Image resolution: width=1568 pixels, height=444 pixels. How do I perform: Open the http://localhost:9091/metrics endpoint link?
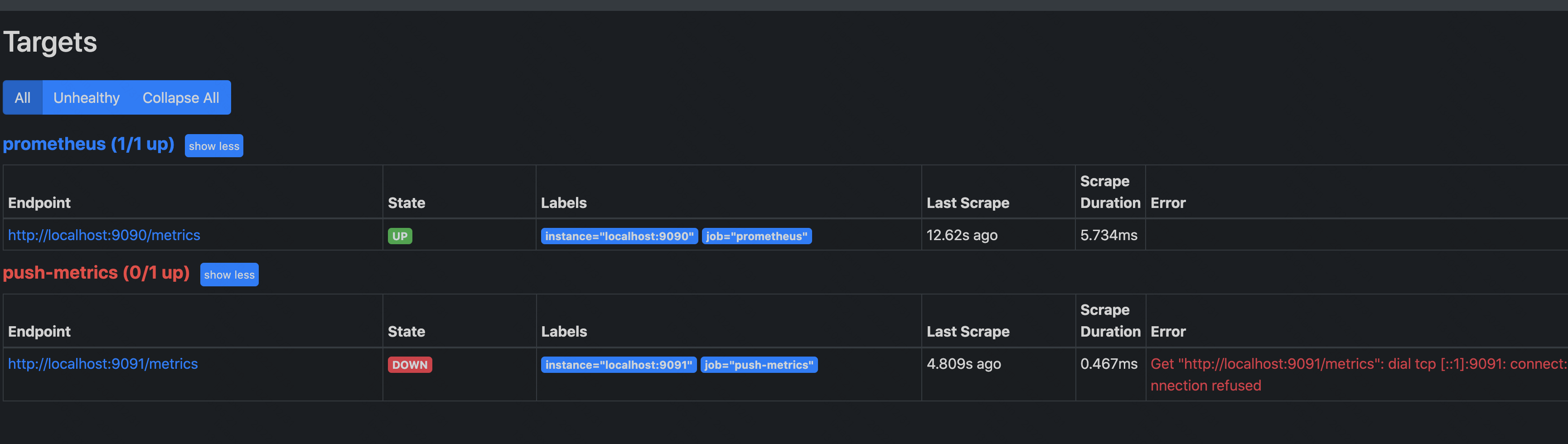pos(103,364)
